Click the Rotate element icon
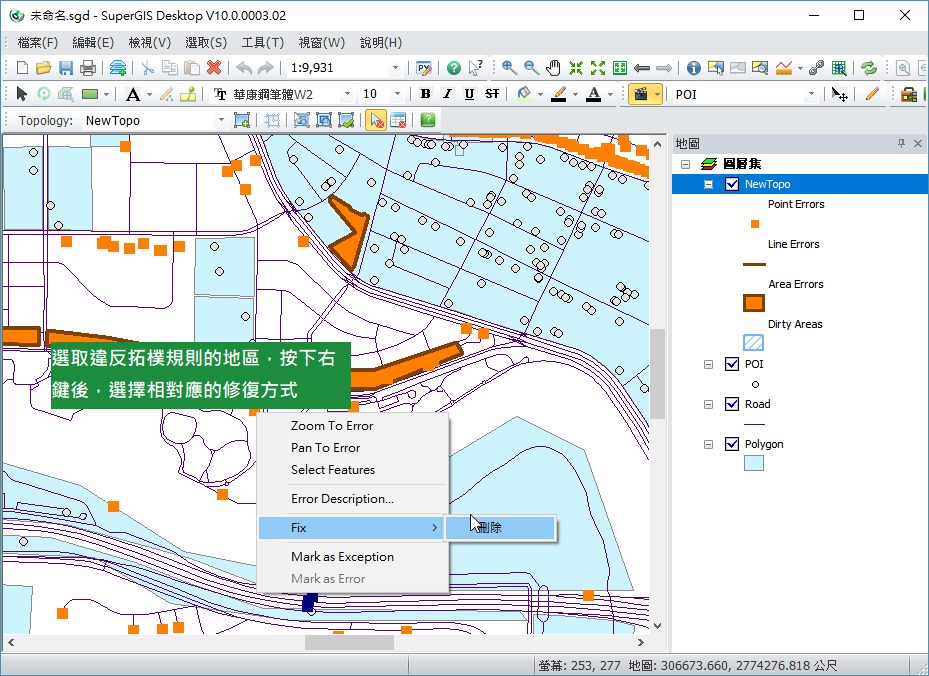Image resolution: width=929 pixels, height=676 pixels. [x=43, y=94]
